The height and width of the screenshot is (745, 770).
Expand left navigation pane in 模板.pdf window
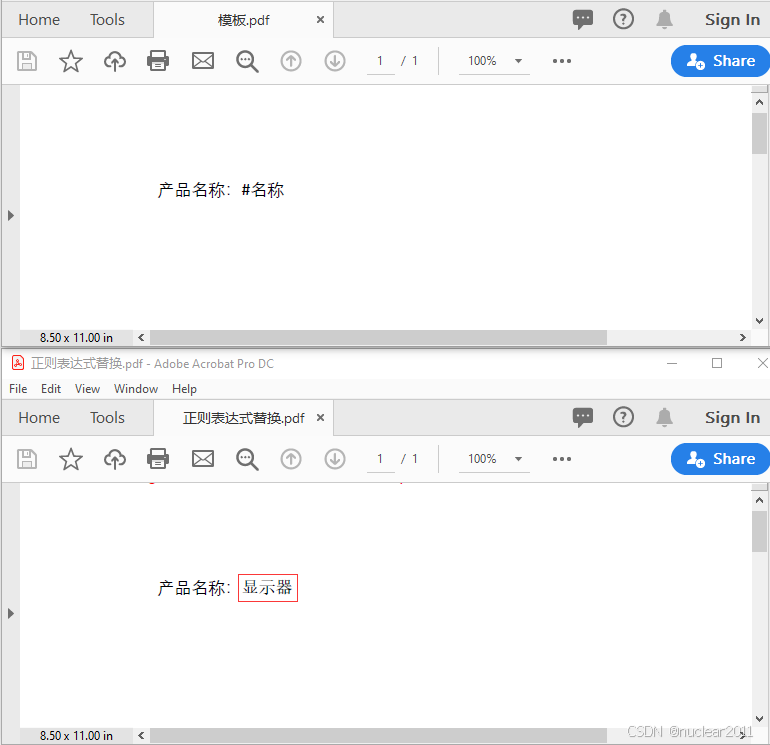click(11, 215)
